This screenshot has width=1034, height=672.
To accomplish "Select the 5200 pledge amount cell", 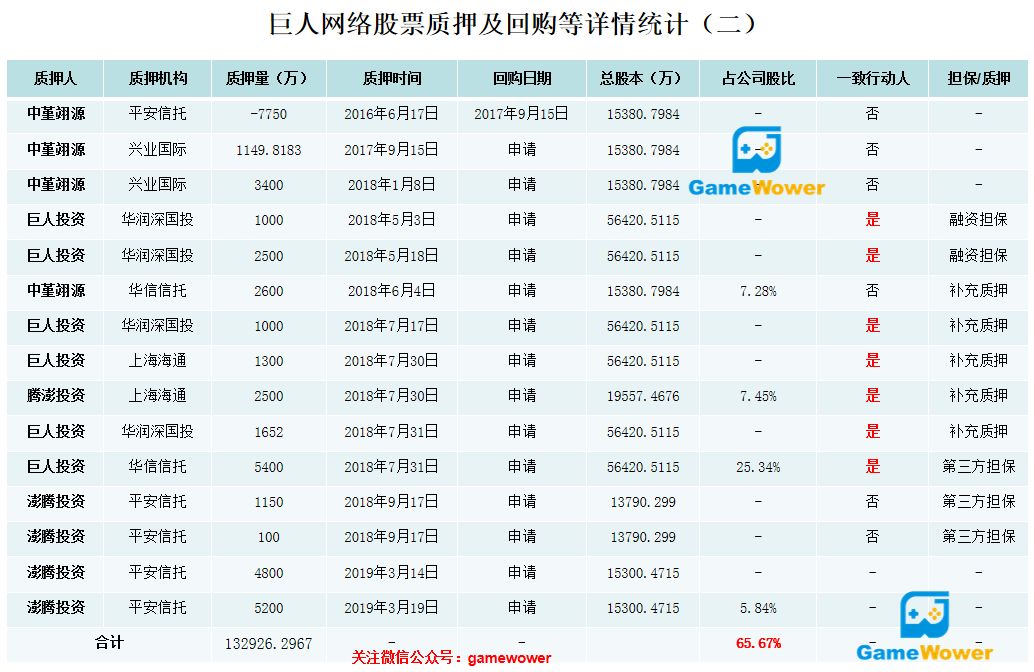I will [268, 608].
